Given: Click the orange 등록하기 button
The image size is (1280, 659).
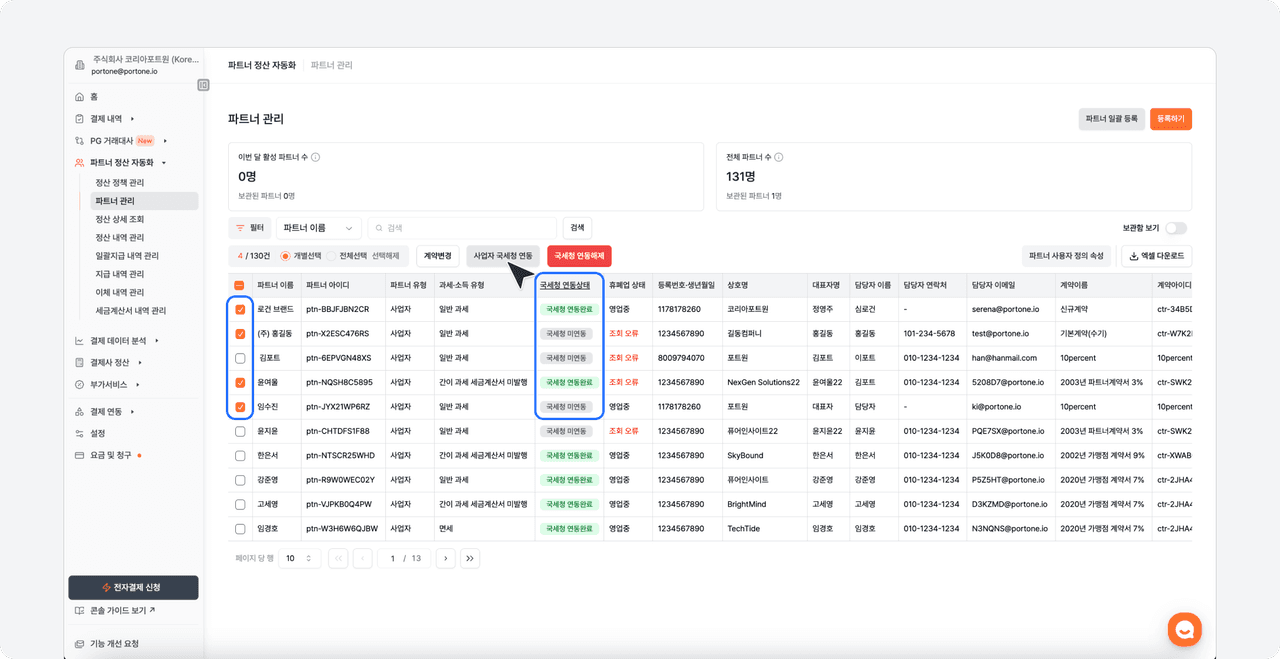Looking at the screenshot, I should click(x=1170, y=119).
